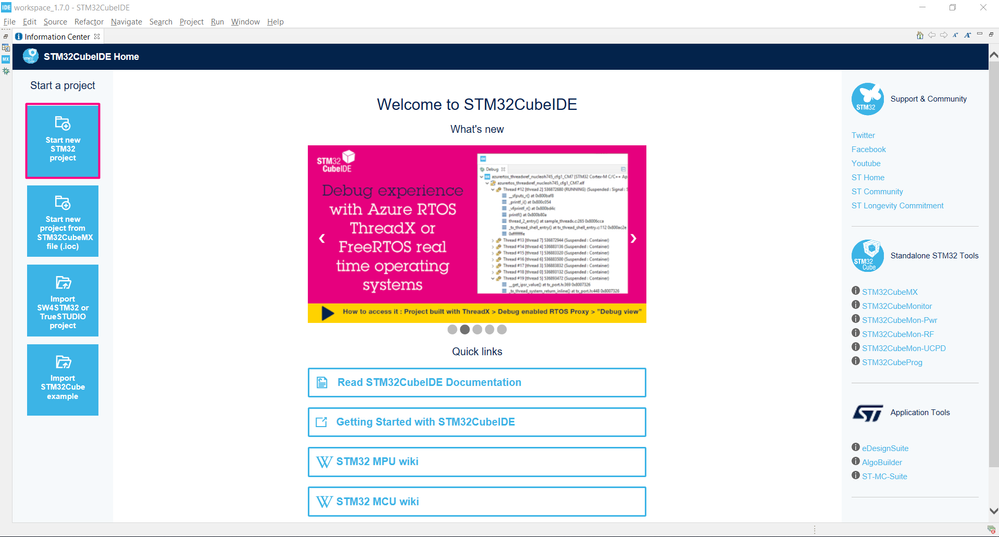Select the third carousel dot
The image size is (999, 537).
click(x=477, y=329)
